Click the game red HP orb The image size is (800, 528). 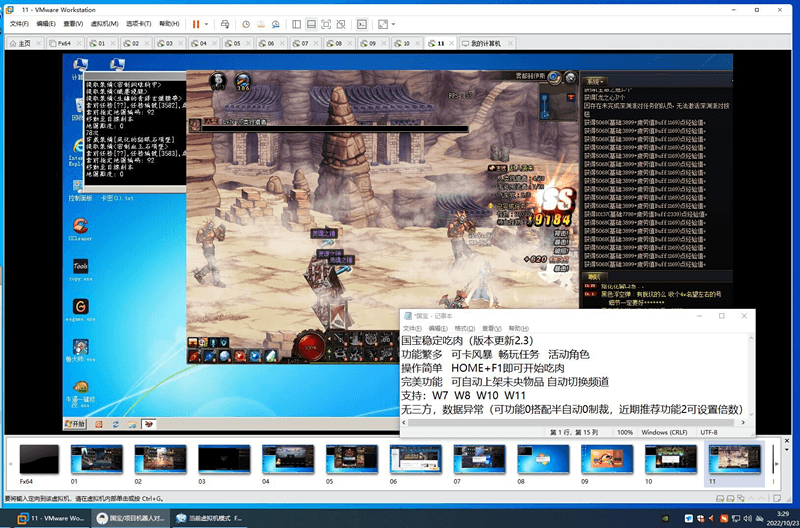tap(310, 347)
